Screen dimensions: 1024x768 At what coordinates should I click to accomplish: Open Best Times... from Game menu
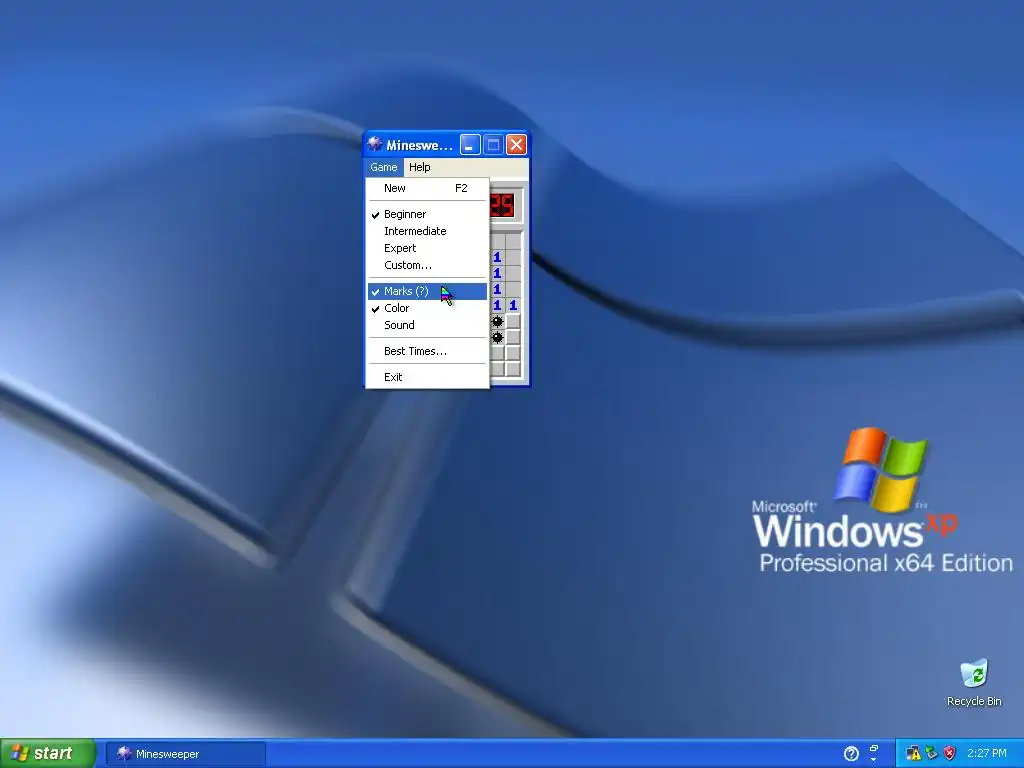click(427, 351)
